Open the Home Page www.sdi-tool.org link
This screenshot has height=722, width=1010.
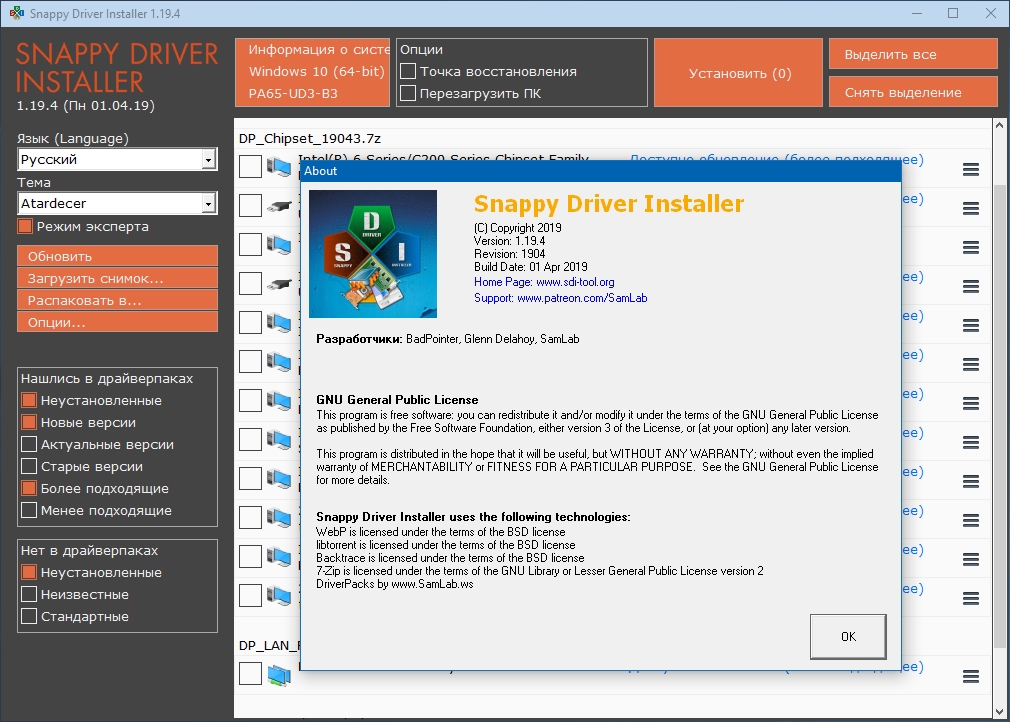click(544, 283)
